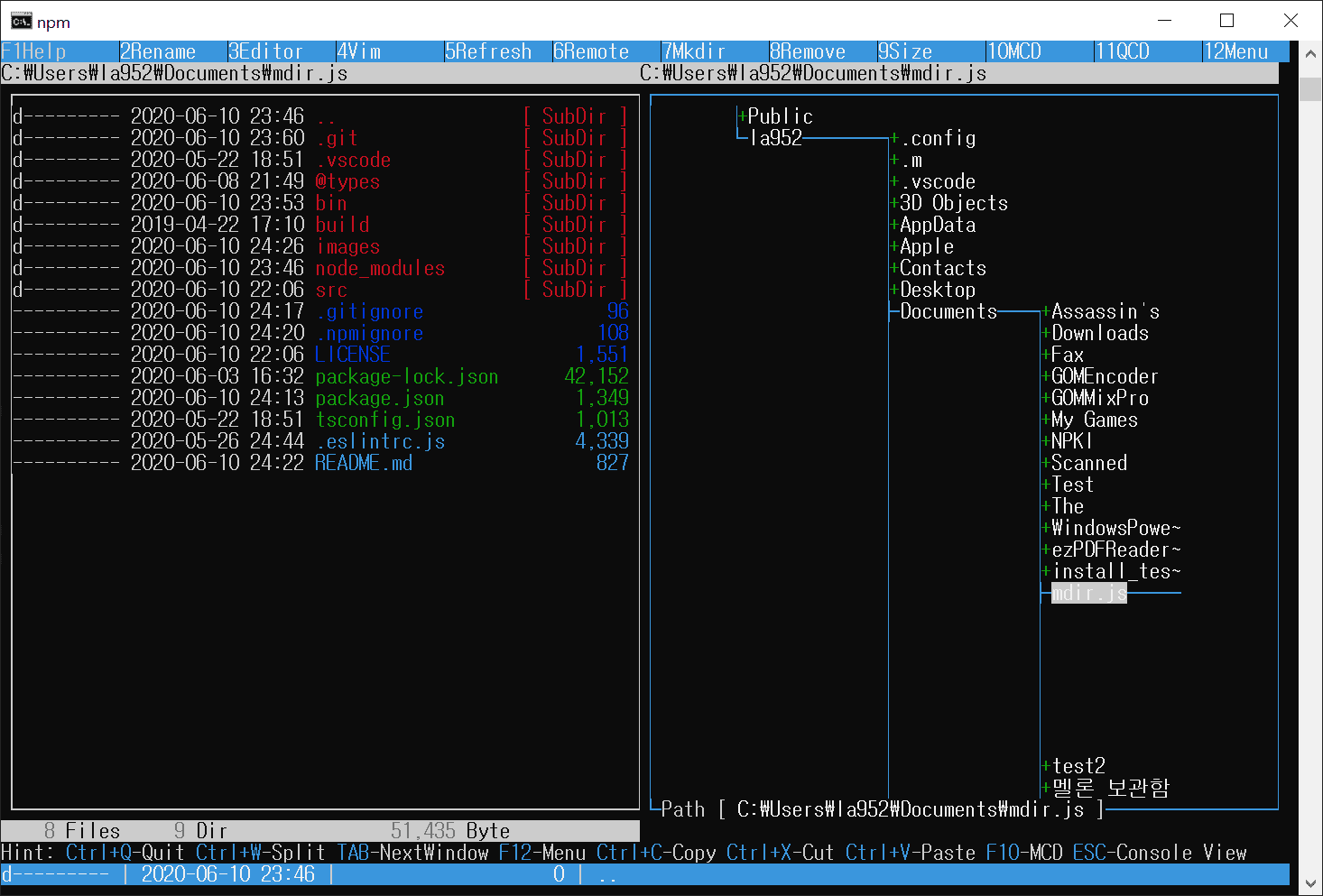This screenshot has width=1323, height=896.
Task: Select 멜론 보관함 folder in tree
Action: (x=1111, y=788)
